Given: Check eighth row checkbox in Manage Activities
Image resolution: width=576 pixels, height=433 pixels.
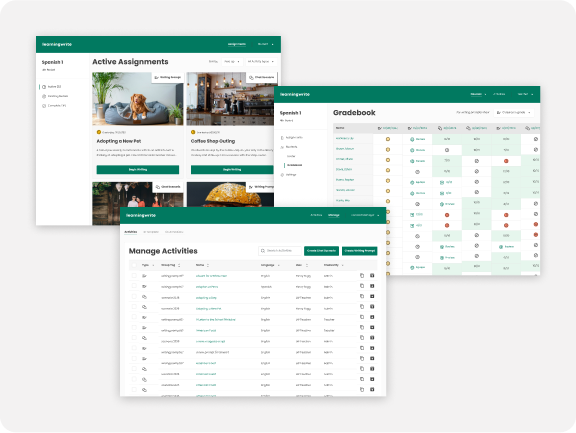Looking at the screenshot, I should tap(134, 348).
